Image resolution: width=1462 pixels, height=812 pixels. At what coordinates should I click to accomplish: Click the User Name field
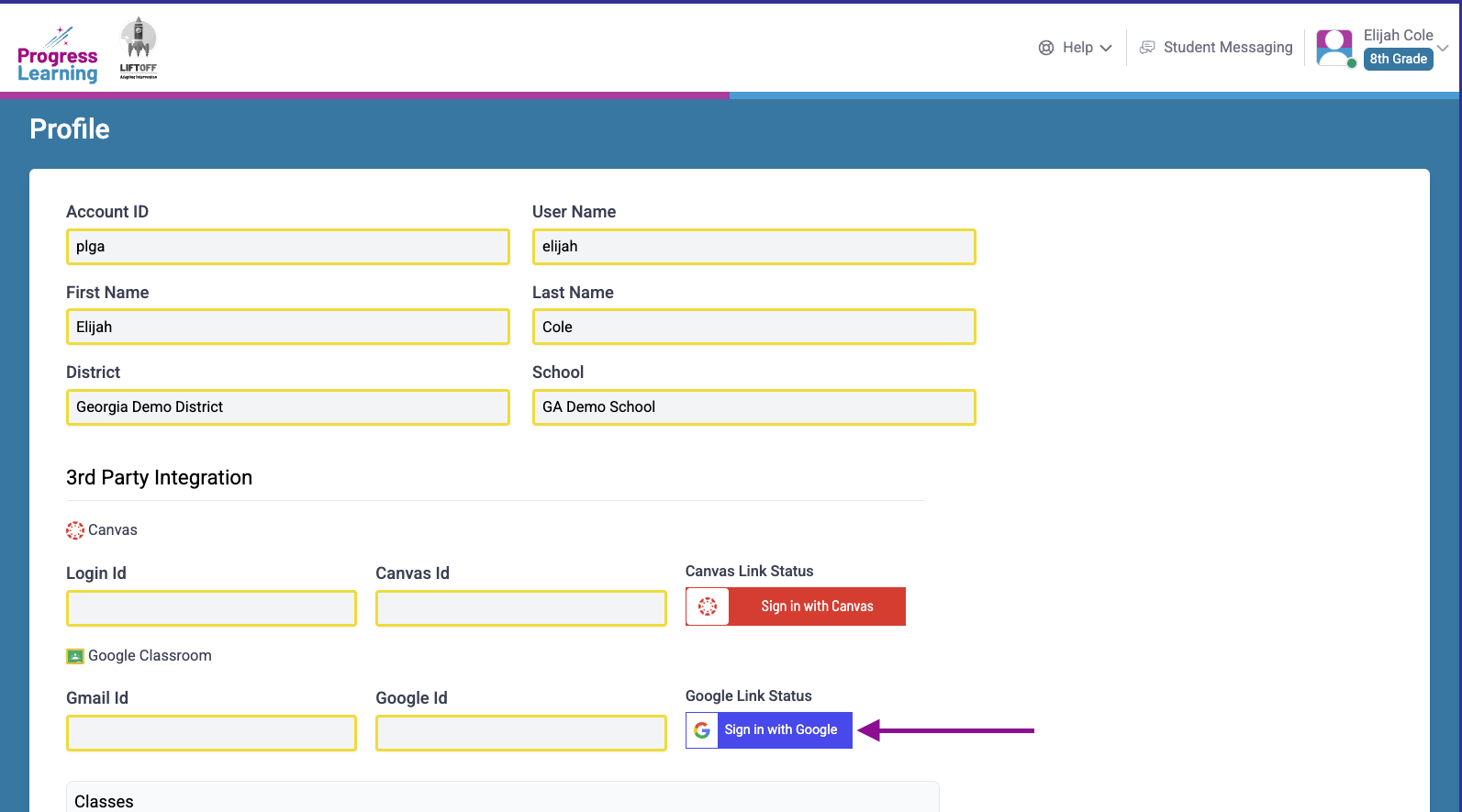point(753,247)
